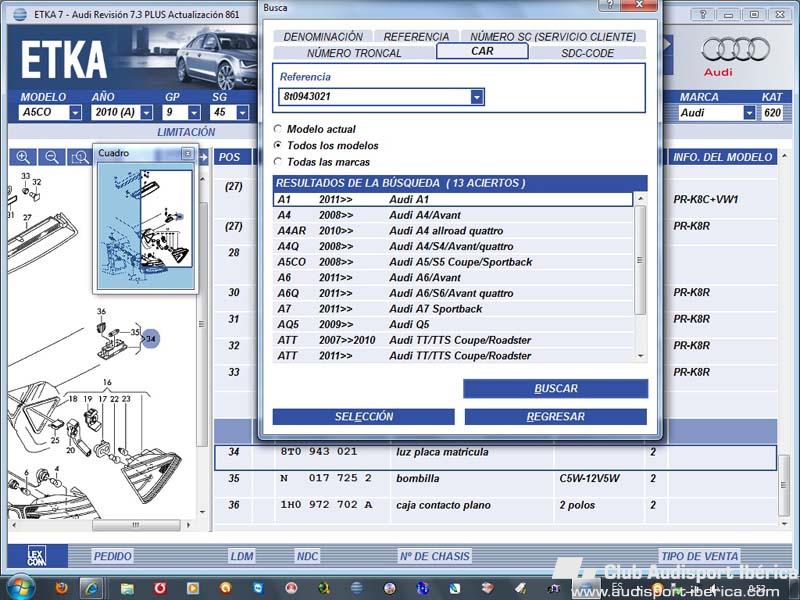Image resolution: width=800 pixels, height=600 pixels.
Task: Close the Cuadro overview panel
Action: point(188,153)
